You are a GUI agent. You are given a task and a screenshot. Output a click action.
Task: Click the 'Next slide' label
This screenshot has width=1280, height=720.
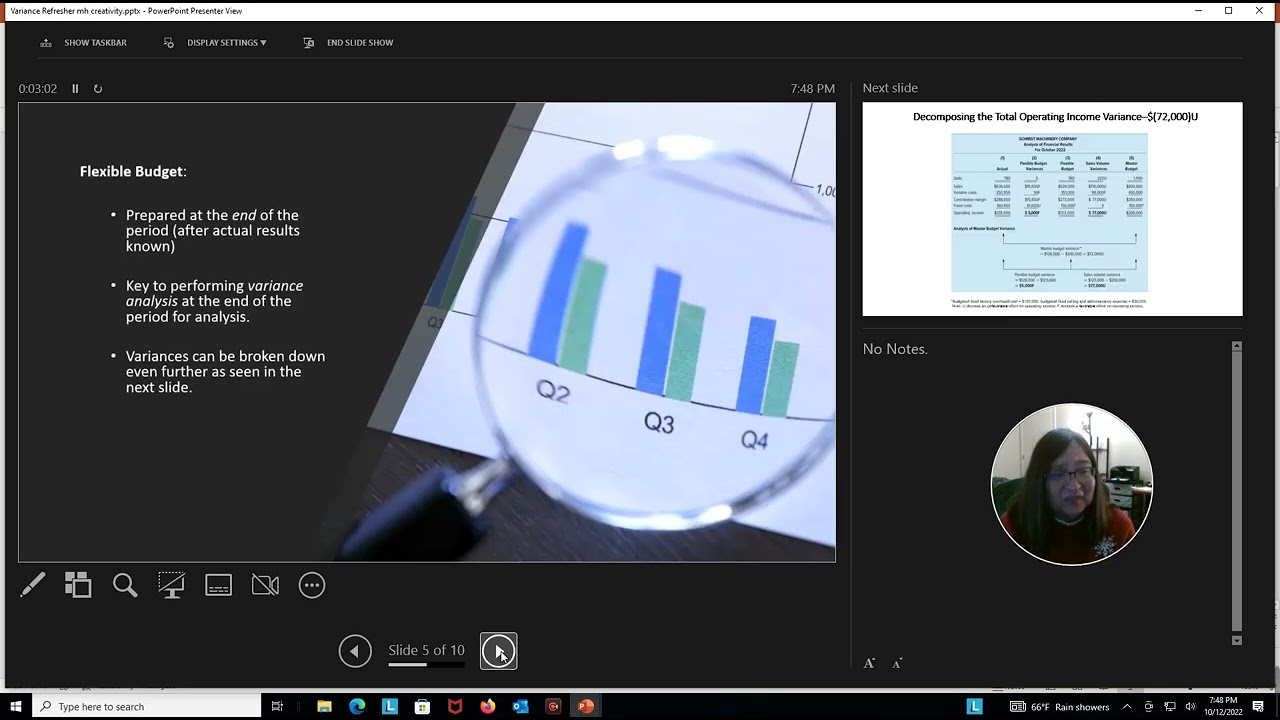click(x=890, y=88)
